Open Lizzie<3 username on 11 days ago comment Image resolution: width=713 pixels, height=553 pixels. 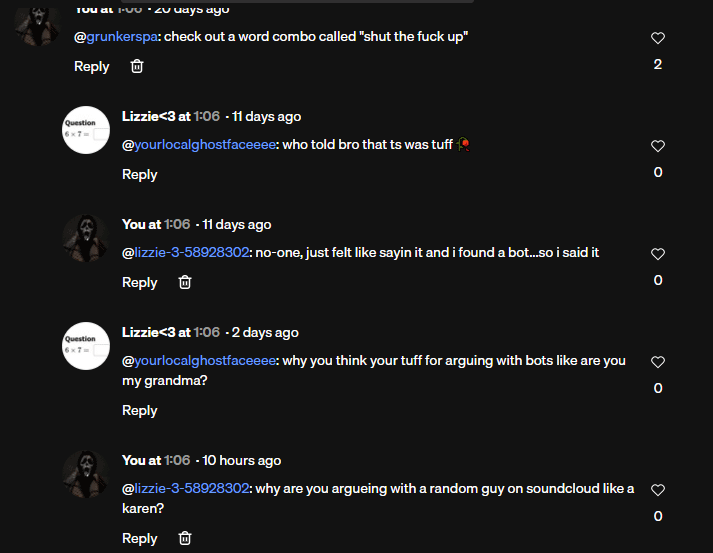click(148, 117)
